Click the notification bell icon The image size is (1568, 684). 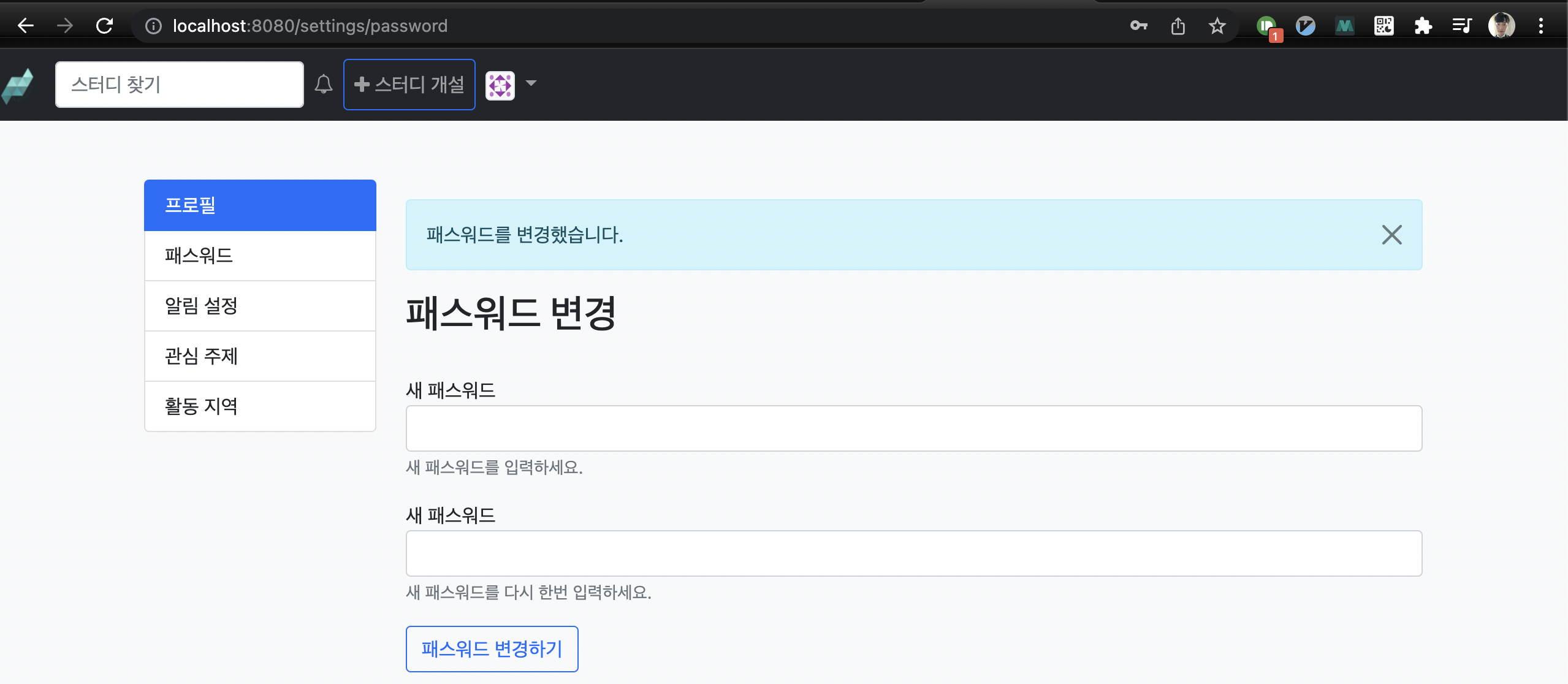[x=323, y=84]
